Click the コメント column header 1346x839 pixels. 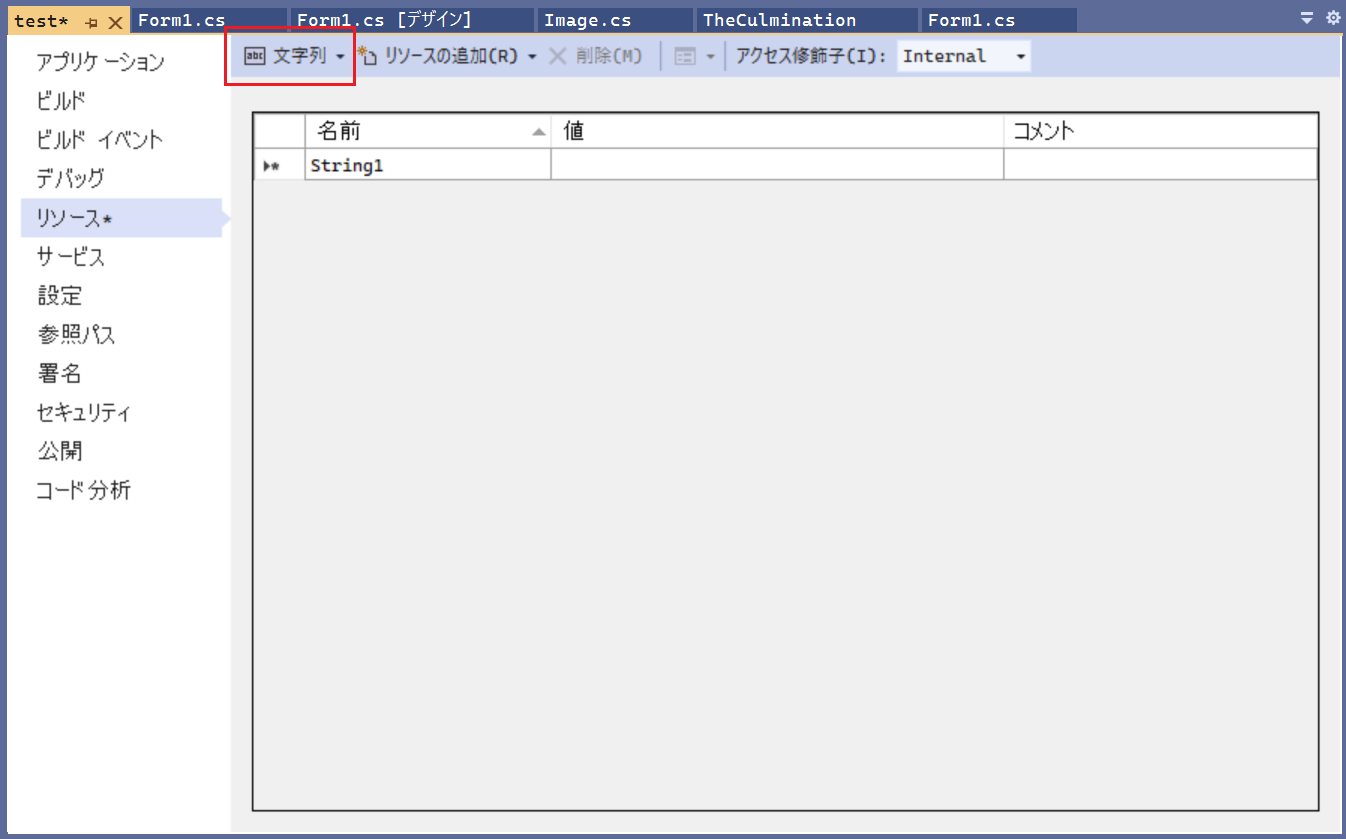pyautogui.click(x=1161, y=131)
